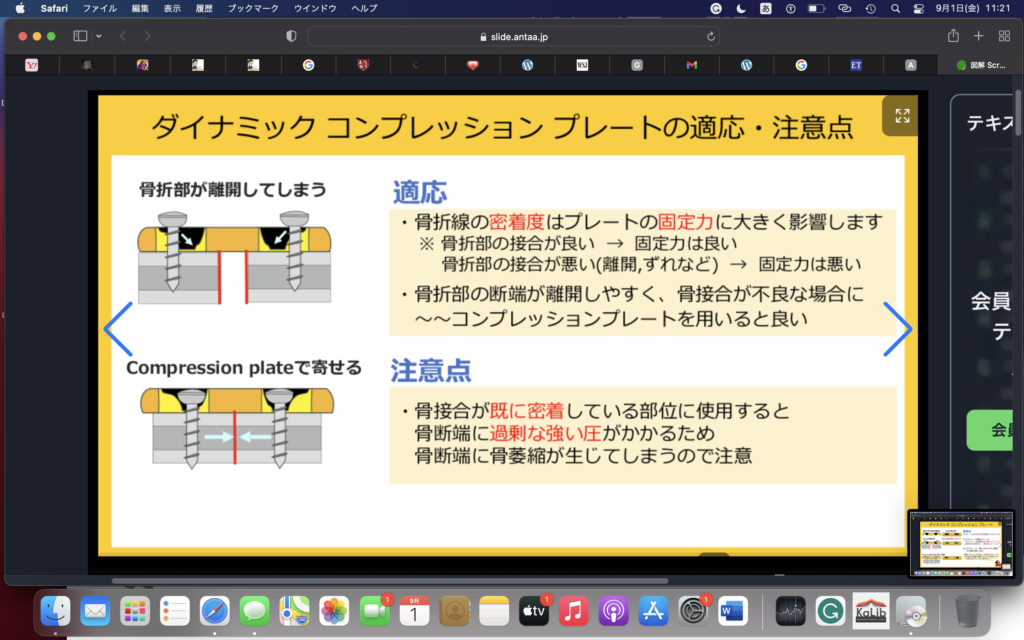
Task: Reload the page in address bar
Action: point(711,36)
